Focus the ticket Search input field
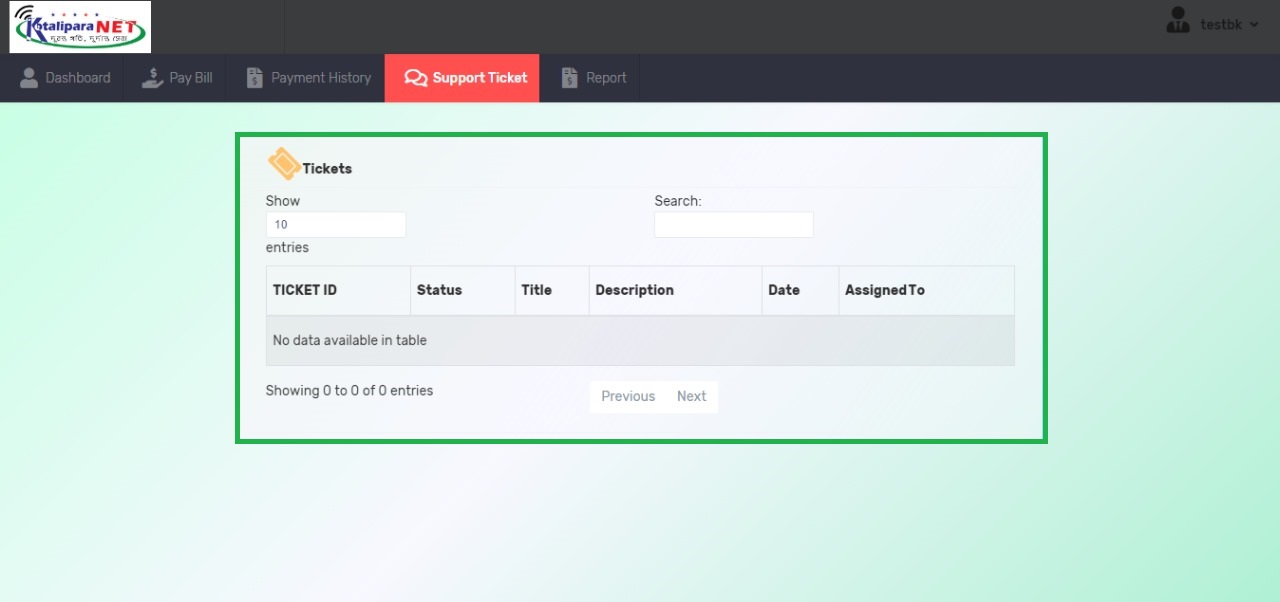 click(733, 225)
